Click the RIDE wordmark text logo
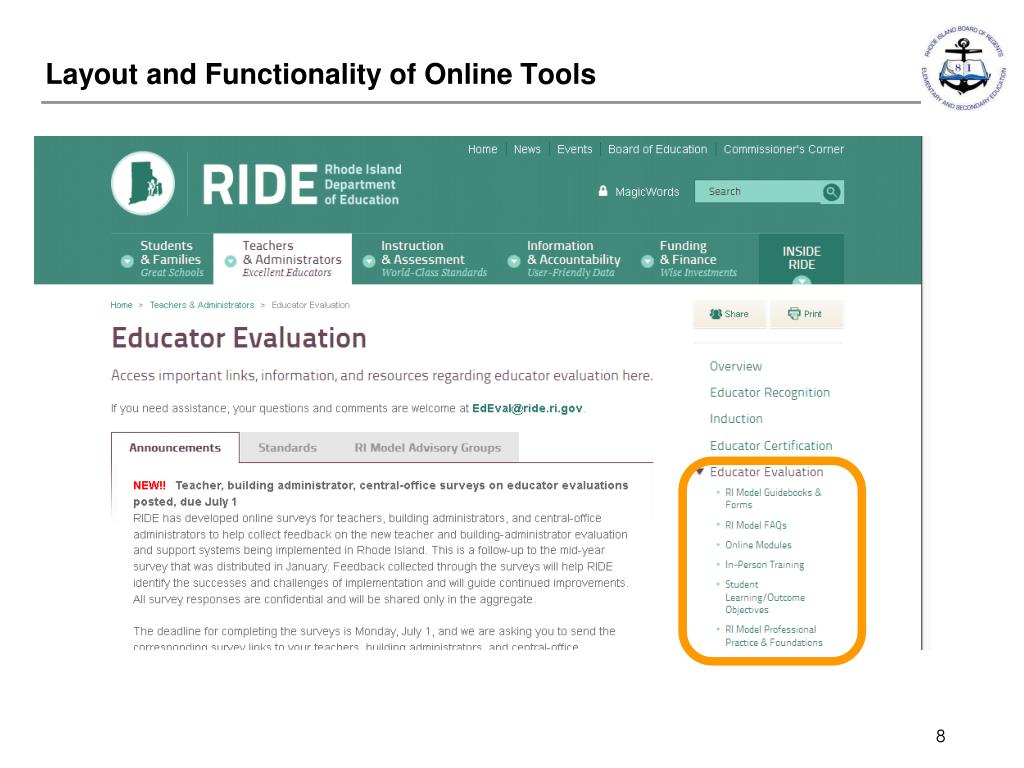This screenshot has height=768, width=1024. pos(259,184)
